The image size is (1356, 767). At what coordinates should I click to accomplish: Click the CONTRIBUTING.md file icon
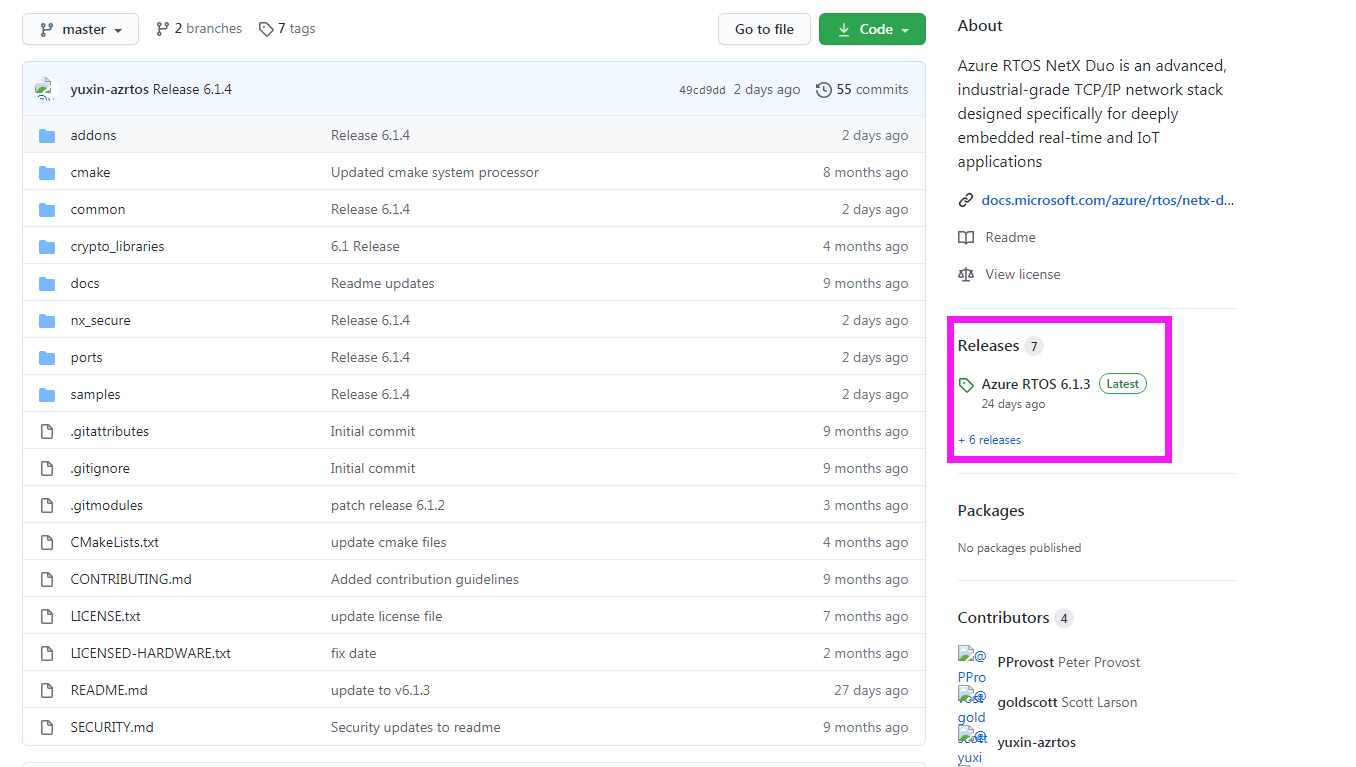pos(46,579)
